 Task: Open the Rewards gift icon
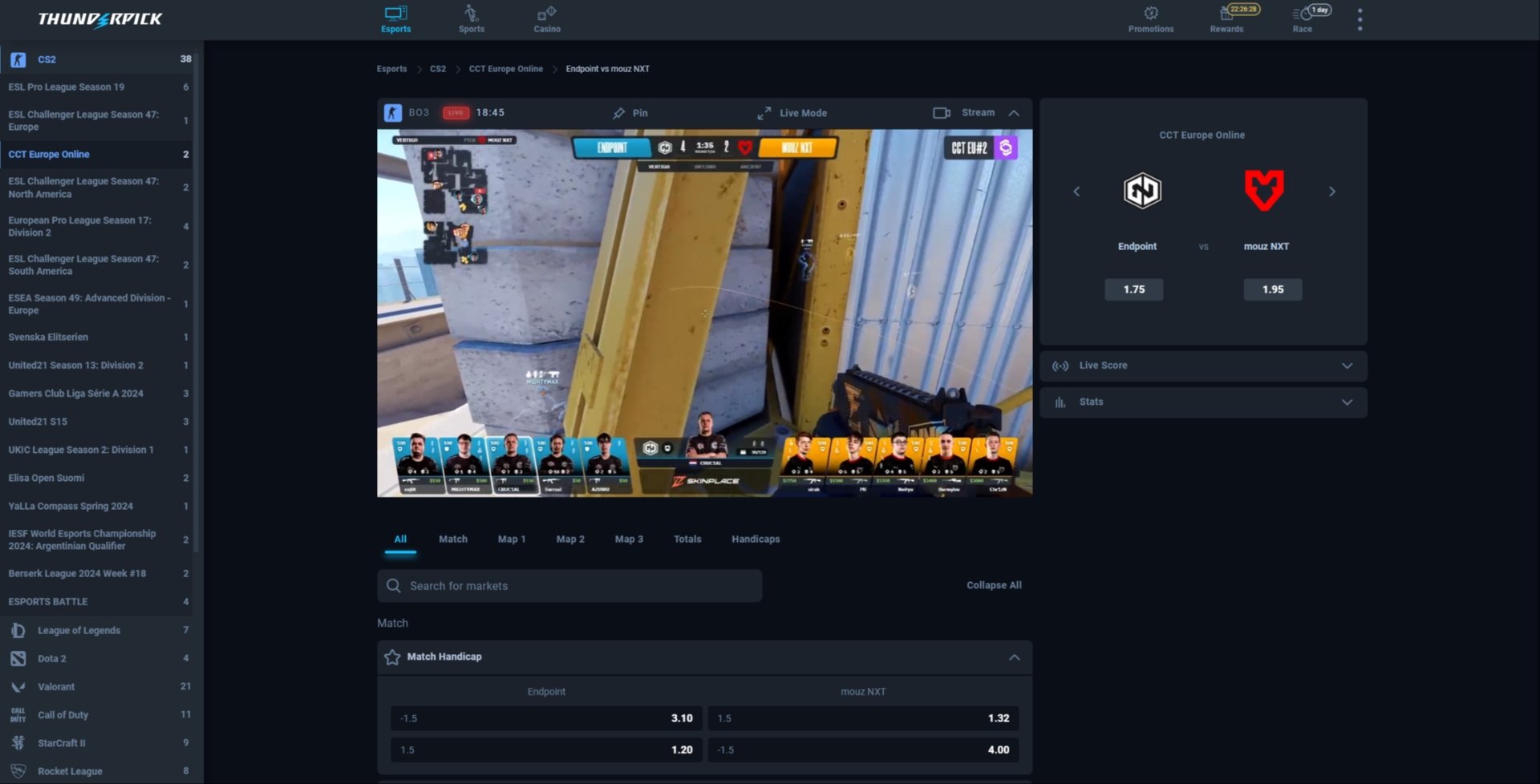pos(1226,14)
